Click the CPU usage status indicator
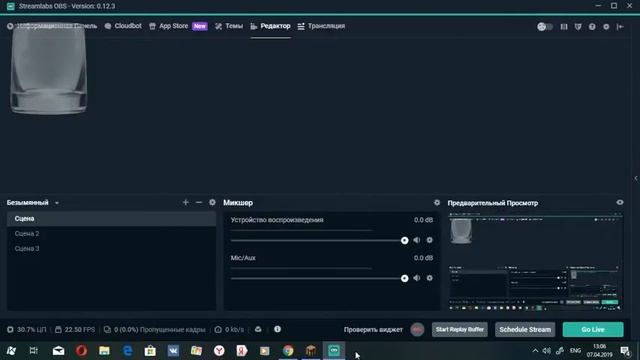Screen dimensions: 640x360 tap(27, 329)
